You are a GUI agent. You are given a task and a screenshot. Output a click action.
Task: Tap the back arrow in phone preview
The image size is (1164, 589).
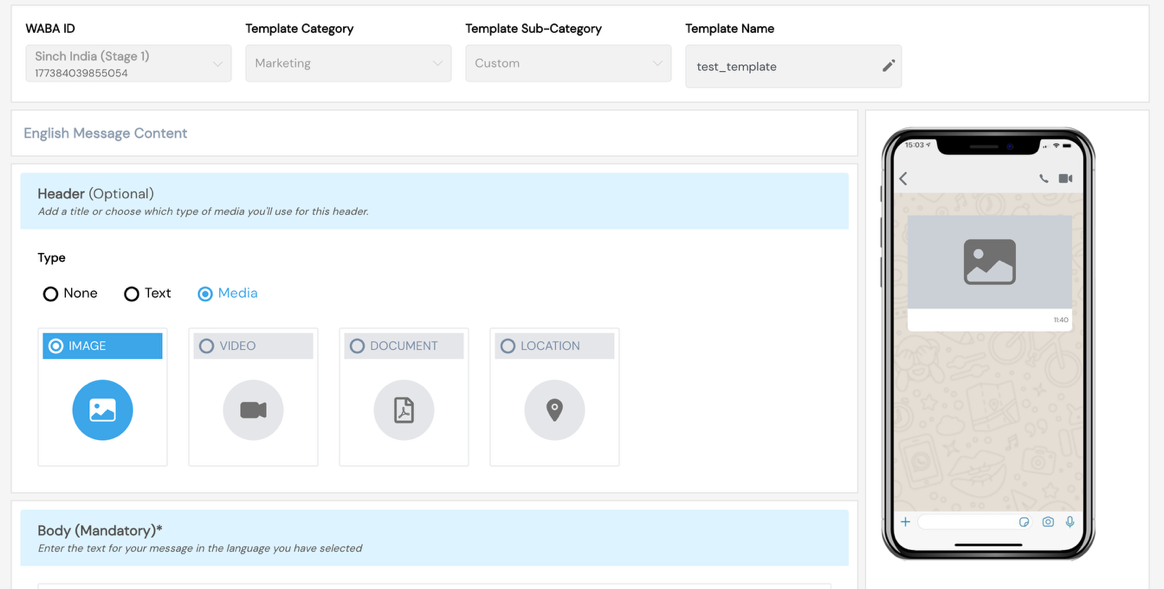tap(903, 178)
